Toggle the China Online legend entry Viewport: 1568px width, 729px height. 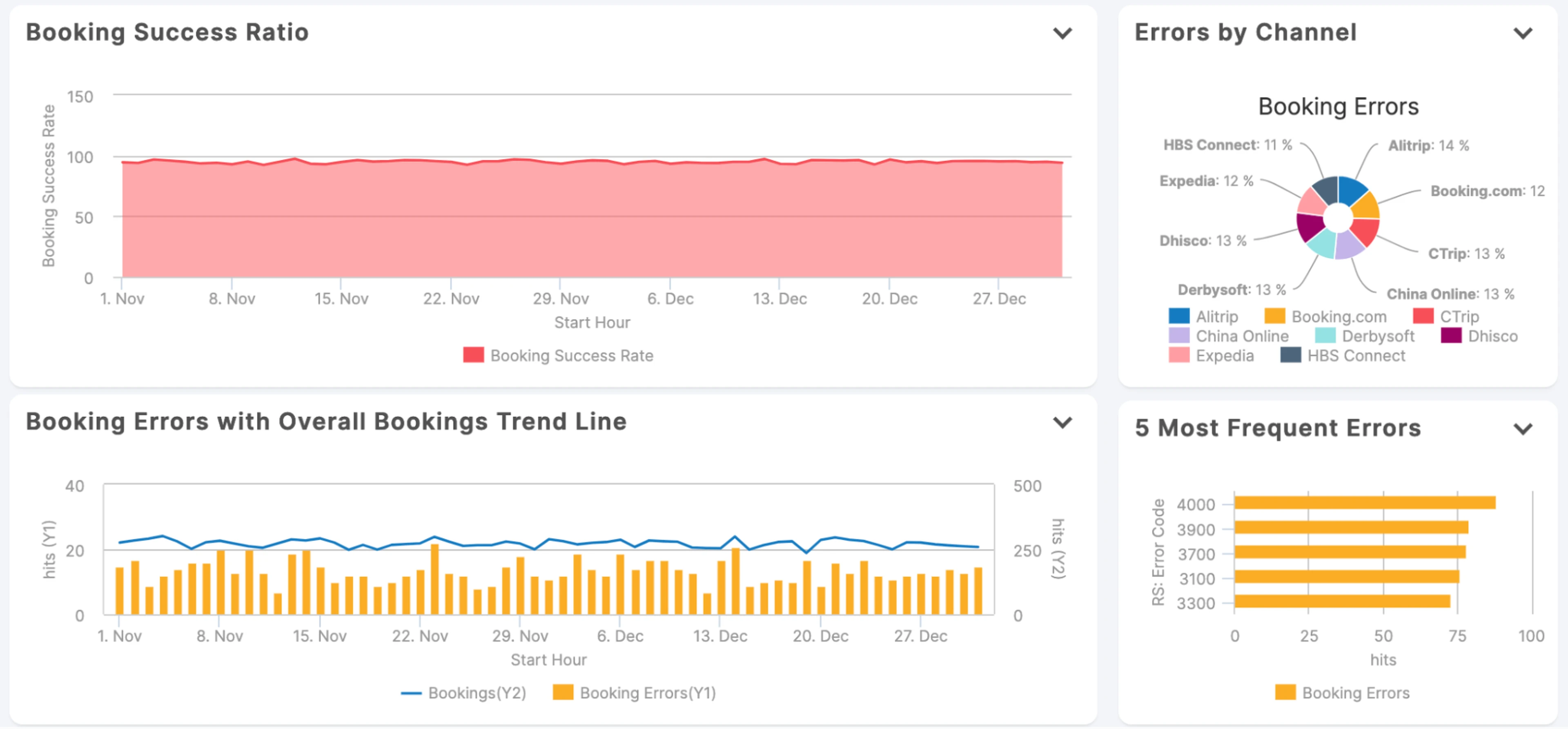coord(1228,336)
